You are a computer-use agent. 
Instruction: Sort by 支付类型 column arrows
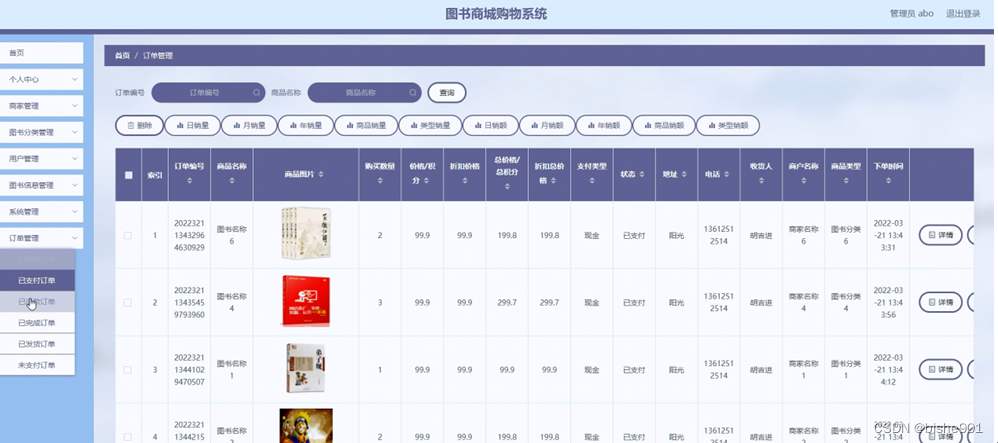point(592,181)
